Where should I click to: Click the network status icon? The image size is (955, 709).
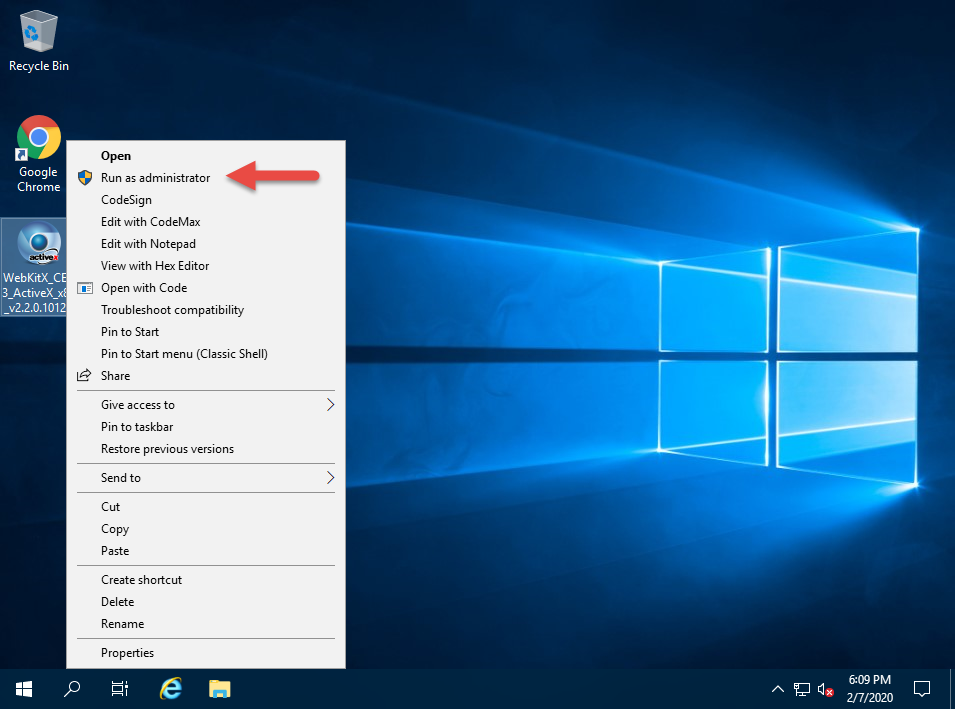pos(801,689)
